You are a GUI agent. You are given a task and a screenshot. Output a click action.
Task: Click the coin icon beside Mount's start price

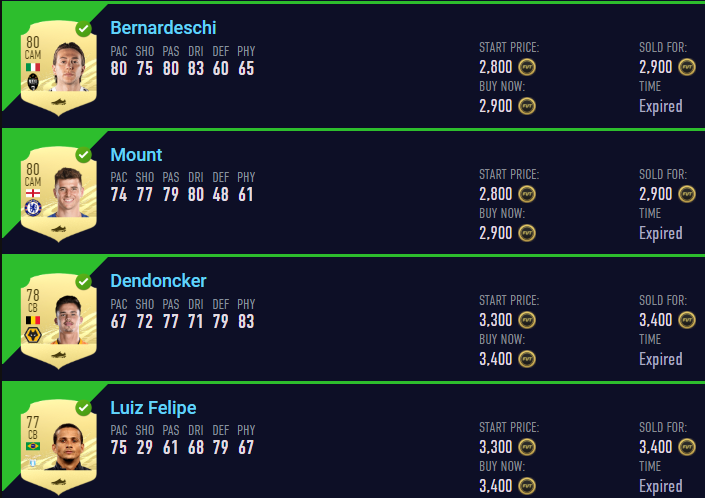pyautogui.click(x=527, y=194)
